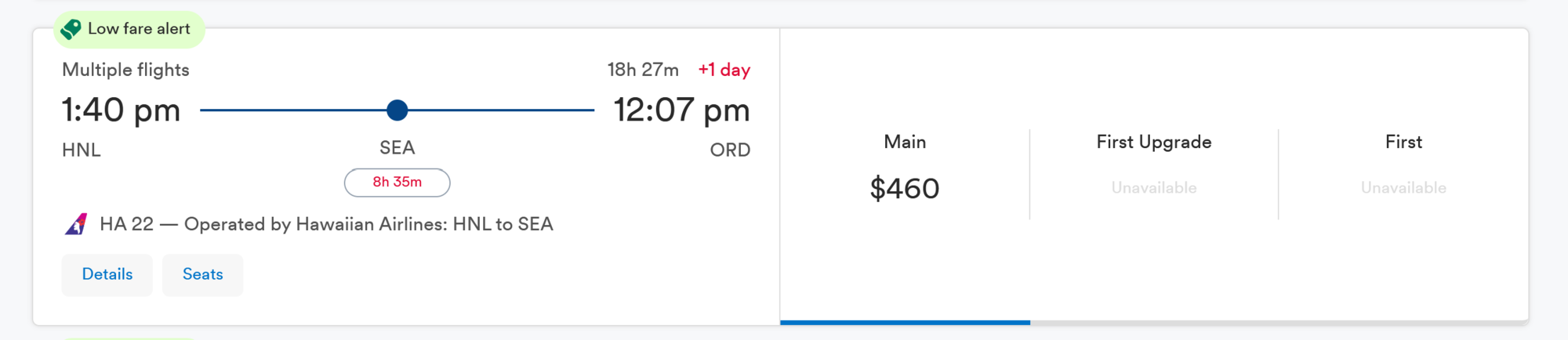Click the ORD destination airport code

coord(730,150)
